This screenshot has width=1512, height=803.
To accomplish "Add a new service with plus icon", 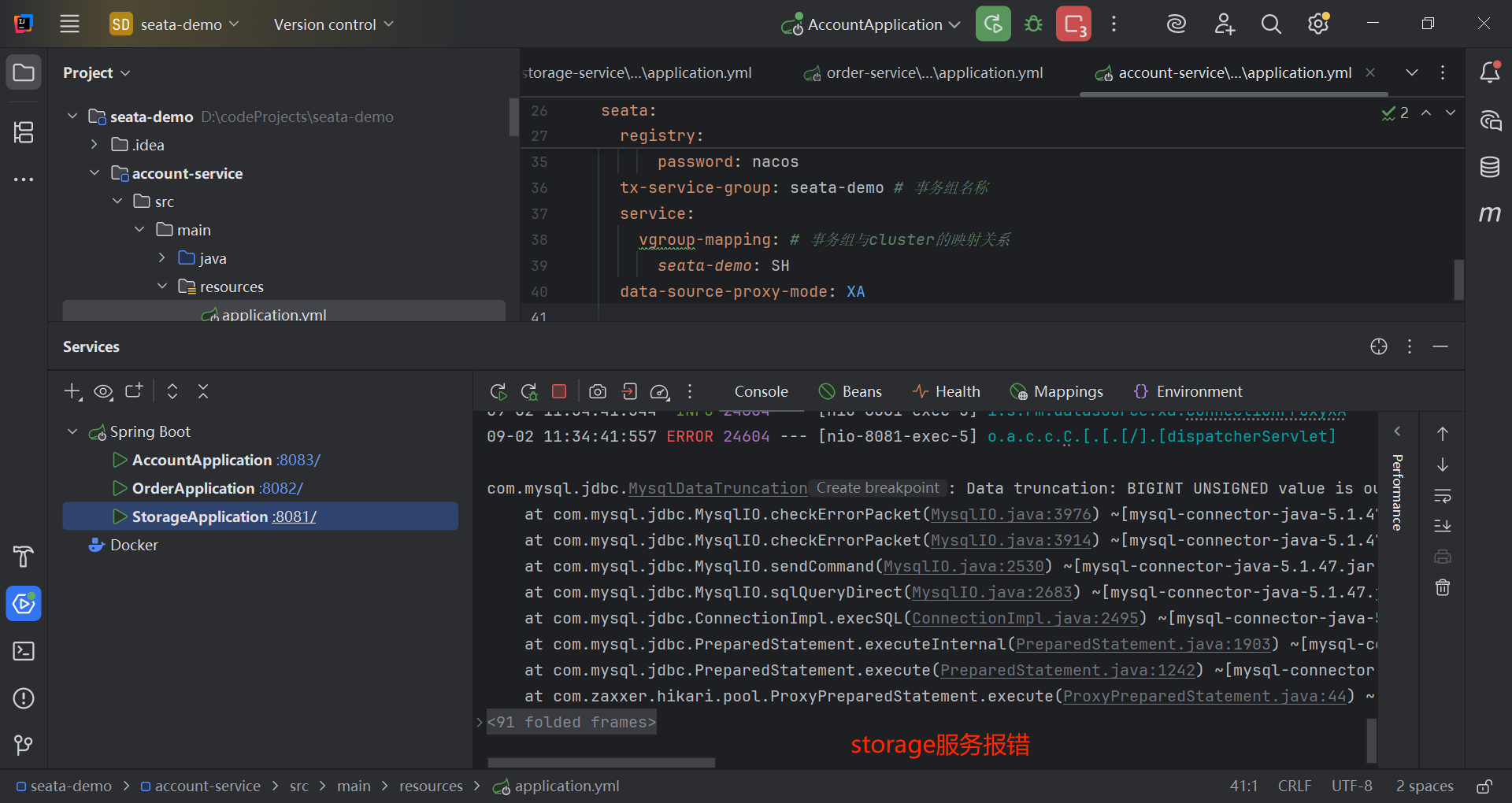I will click(x=72, y=391).
